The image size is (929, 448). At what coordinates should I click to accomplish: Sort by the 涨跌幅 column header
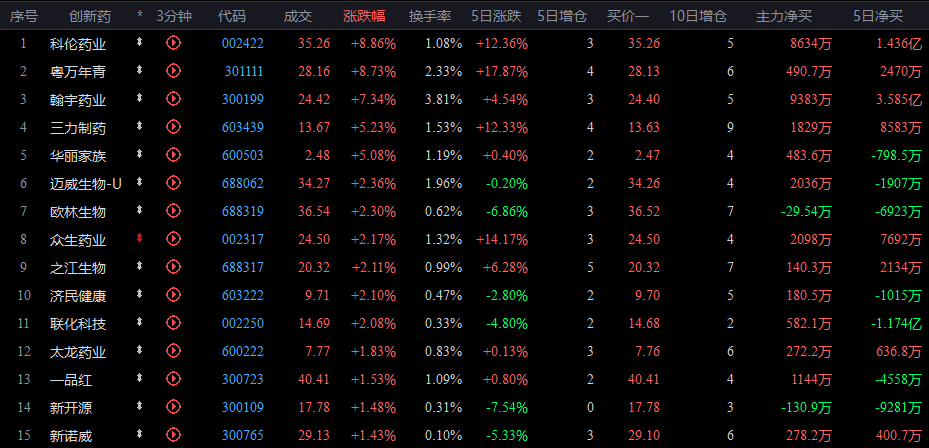coord(364,16)
